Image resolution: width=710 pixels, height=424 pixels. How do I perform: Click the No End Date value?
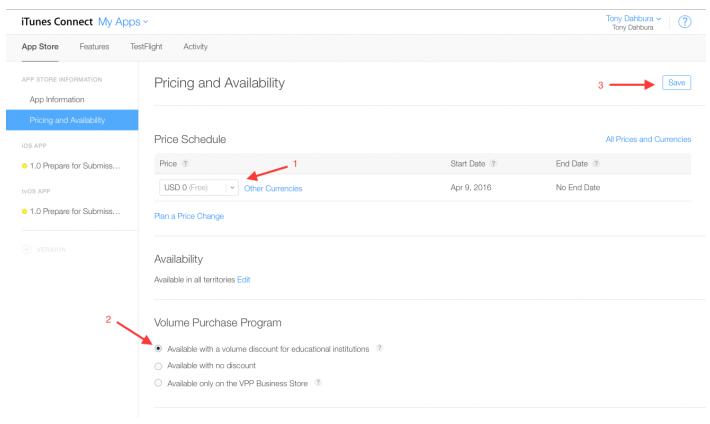click(x=578, y=188)
